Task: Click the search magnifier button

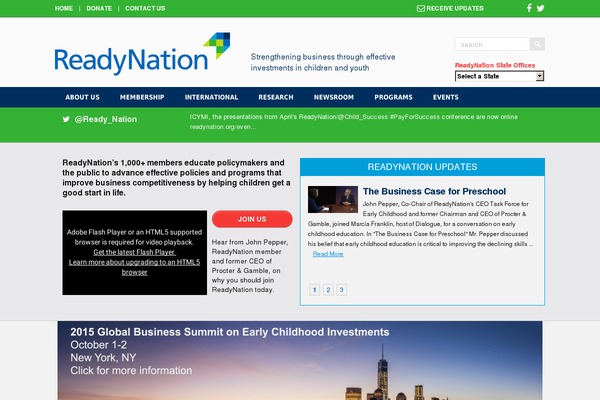Action: pyautogui.click(x=537, y=44)
